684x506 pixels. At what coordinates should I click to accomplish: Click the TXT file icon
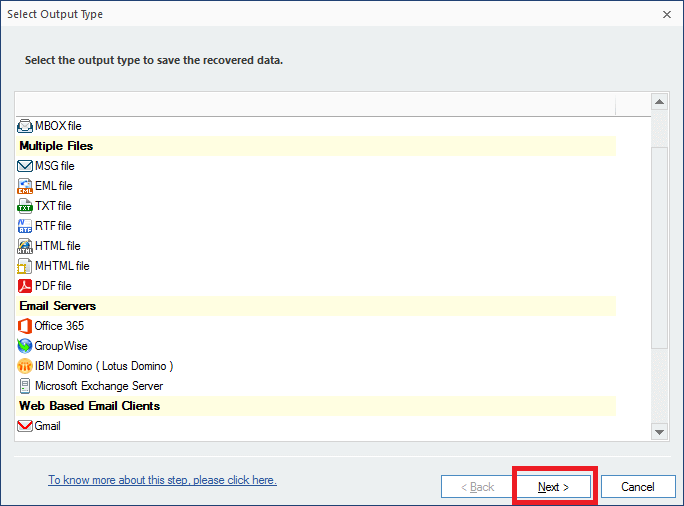pyautogui.click(x=24, y=206)
